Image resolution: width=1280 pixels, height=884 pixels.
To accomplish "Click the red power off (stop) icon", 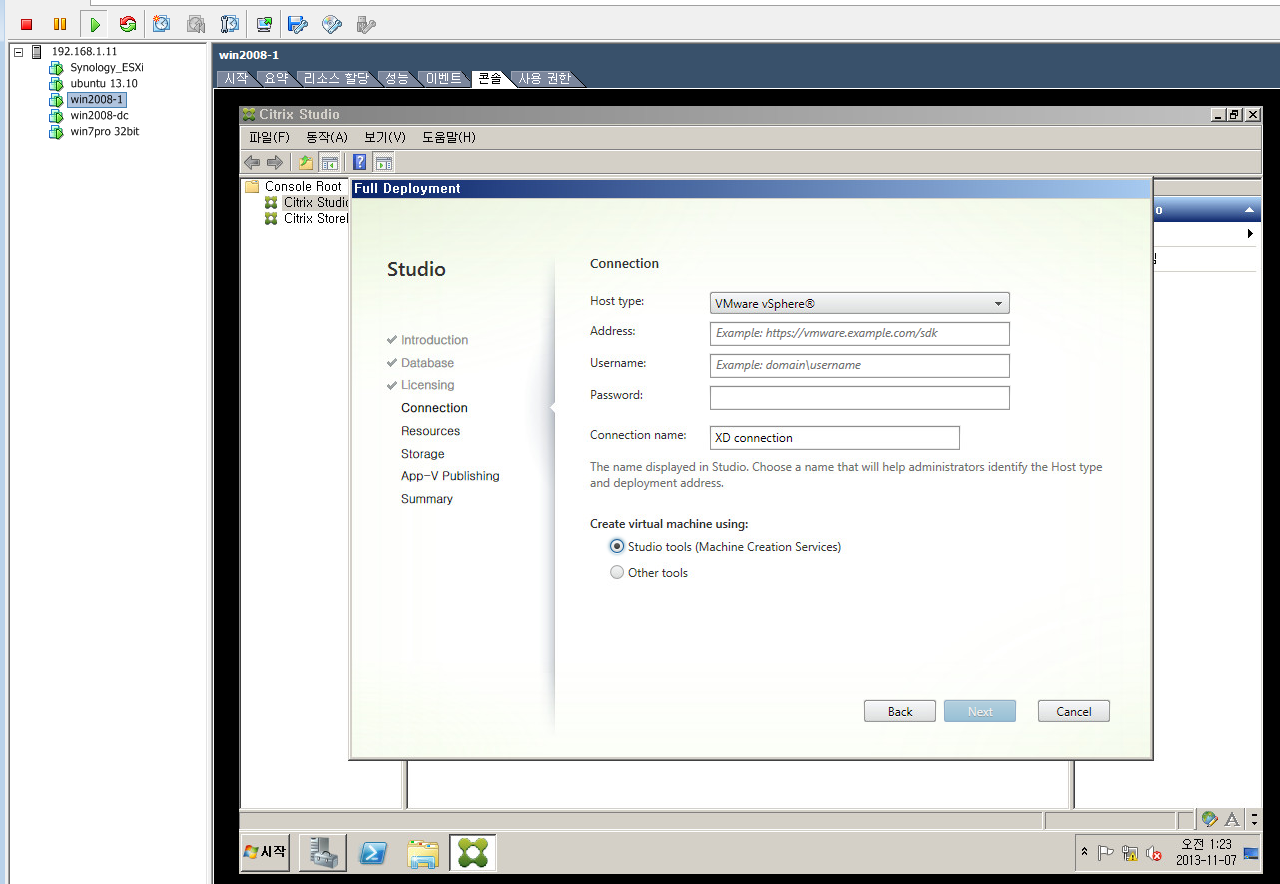I will tap(27, 24).
